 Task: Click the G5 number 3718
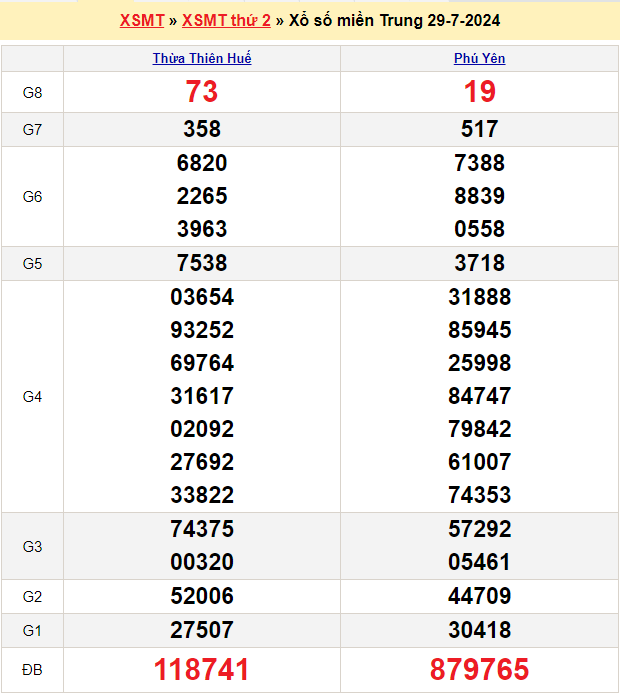point(480,263)
